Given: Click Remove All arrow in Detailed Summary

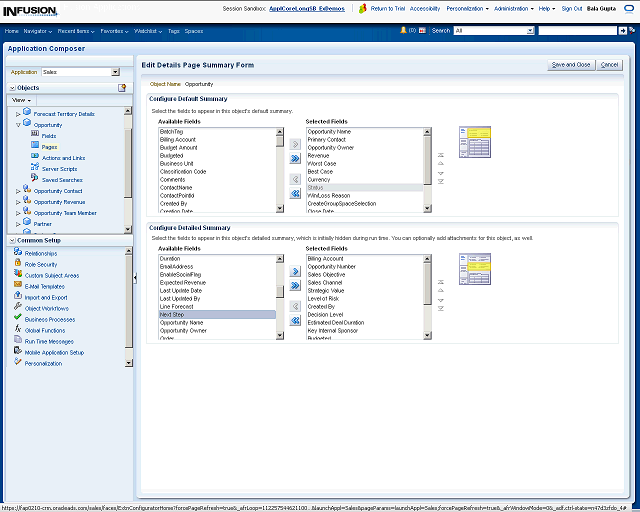Looking at the screenshot, I should click(295, 320).
